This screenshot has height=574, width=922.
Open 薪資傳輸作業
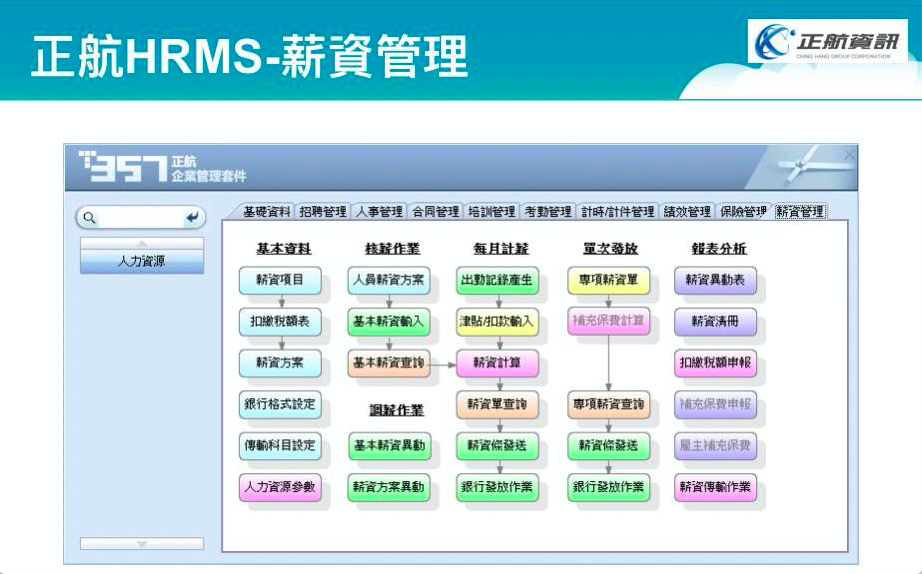point(715,488)
